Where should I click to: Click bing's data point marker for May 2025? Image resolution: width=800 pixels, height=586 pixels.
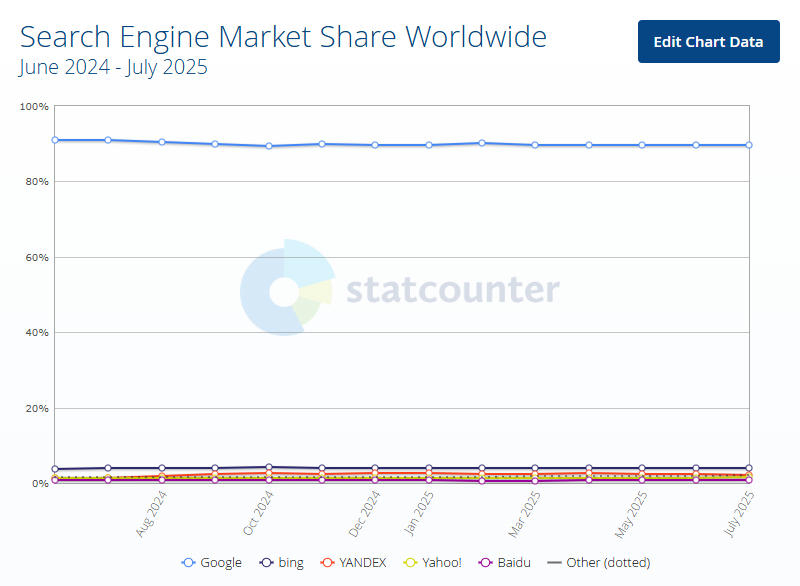point(642,468)
